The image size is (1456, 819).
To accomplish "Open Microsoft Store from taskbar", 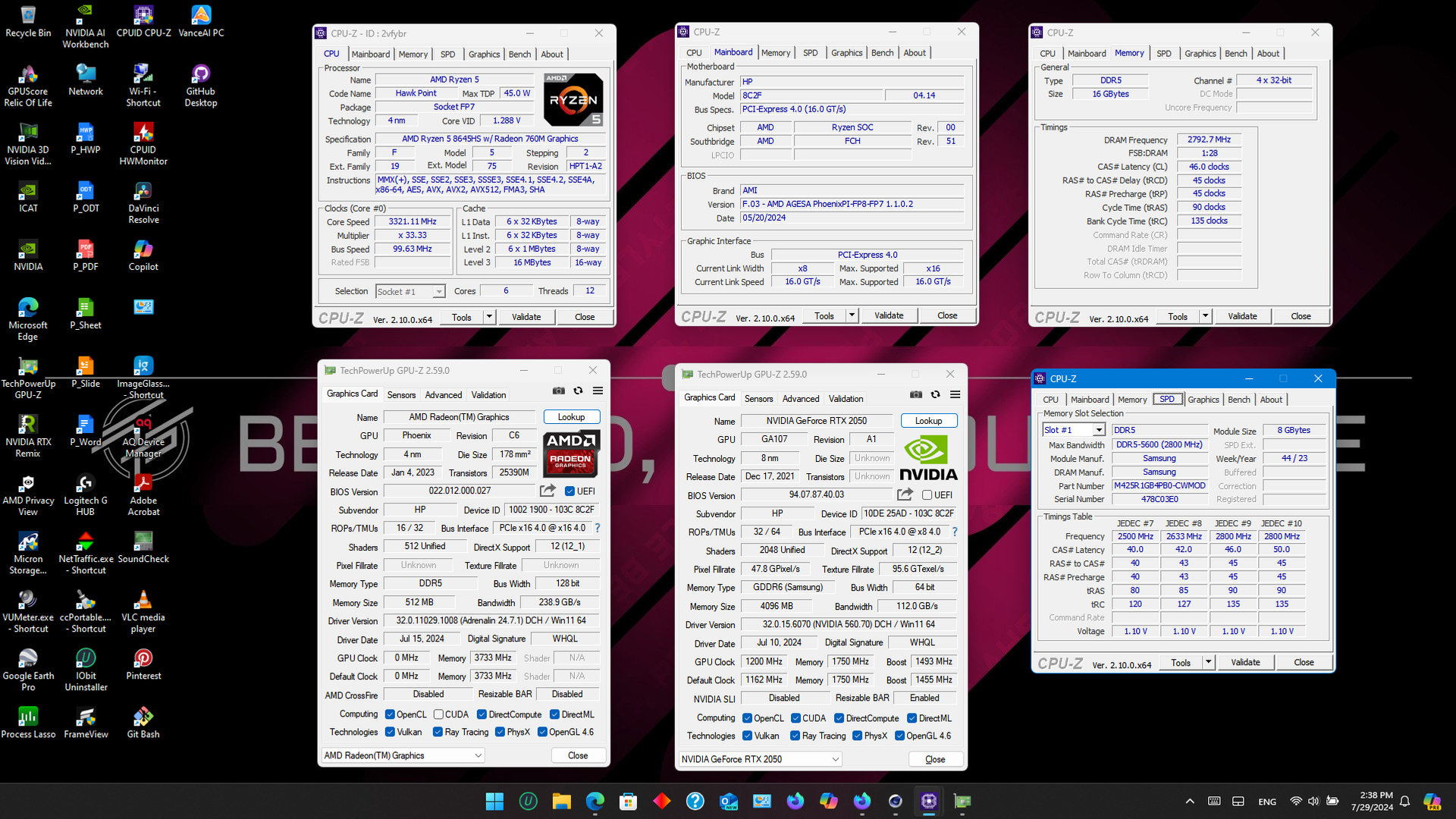I will pos(628,801).
